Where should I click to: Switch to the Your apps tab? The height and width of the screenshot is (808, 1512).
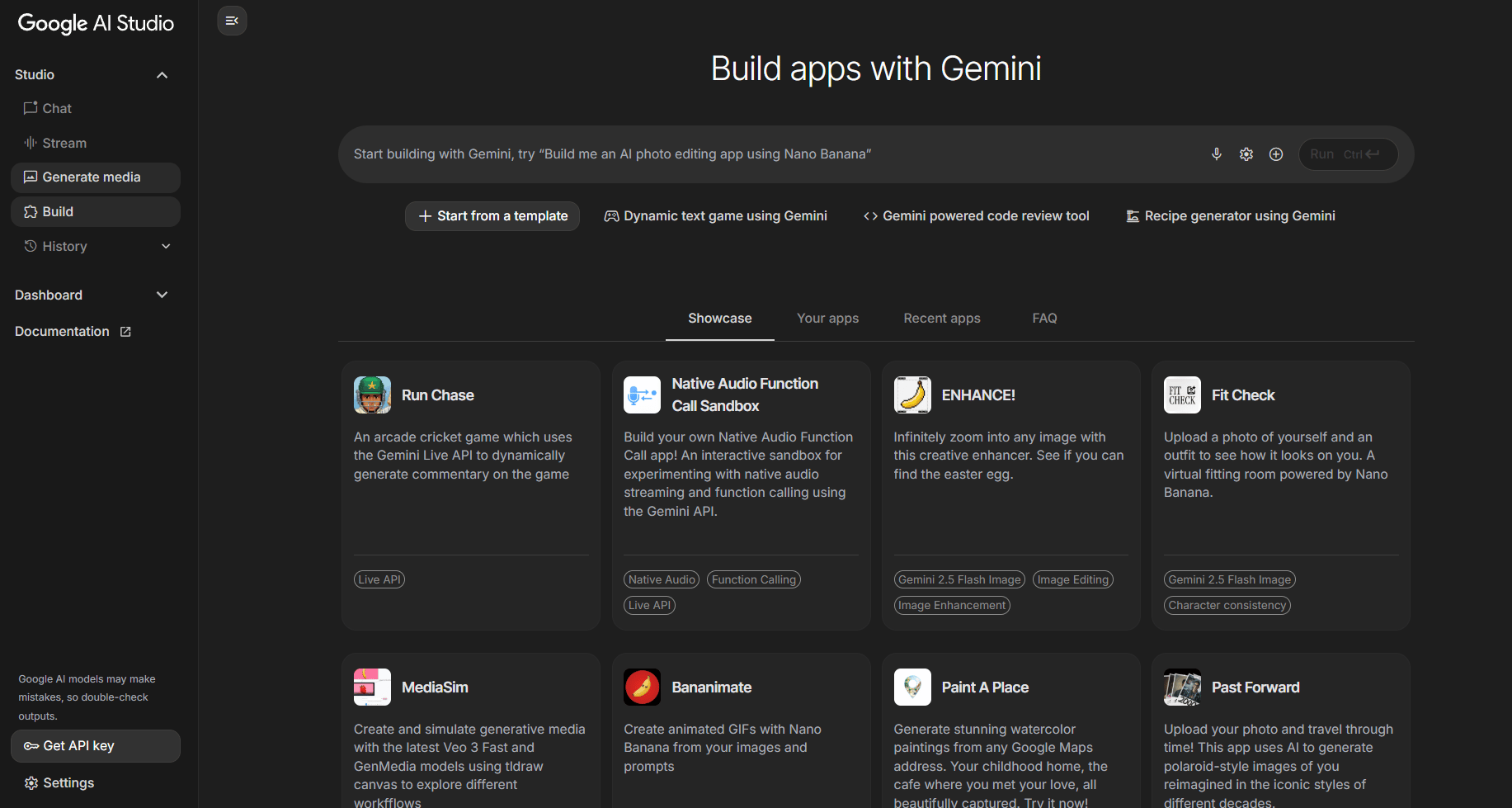[x=827, y=319]
